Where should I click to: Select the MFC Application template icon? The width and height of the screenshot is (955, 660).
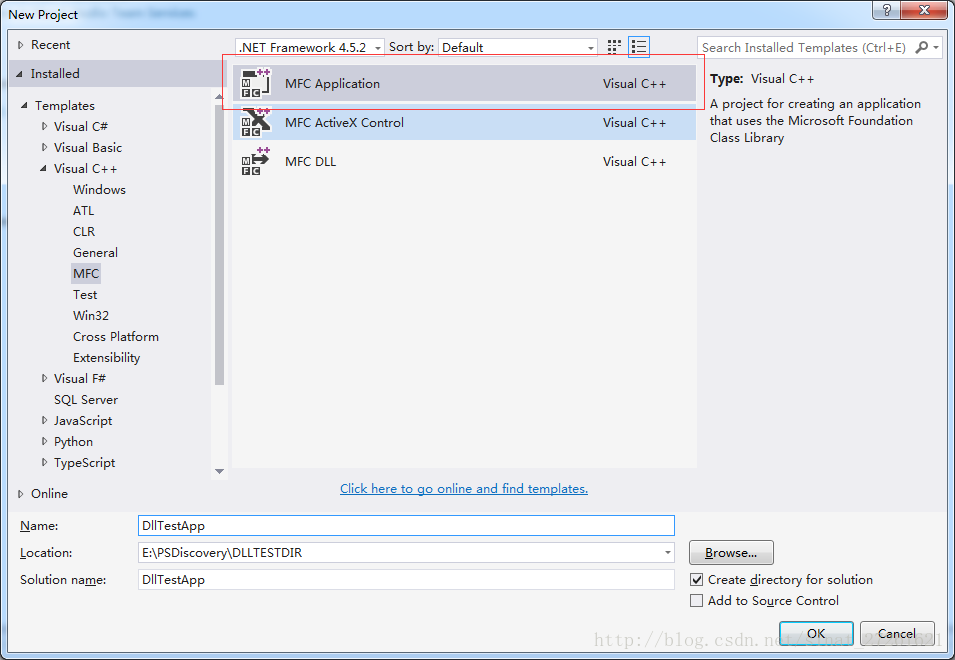coord(256,83)
